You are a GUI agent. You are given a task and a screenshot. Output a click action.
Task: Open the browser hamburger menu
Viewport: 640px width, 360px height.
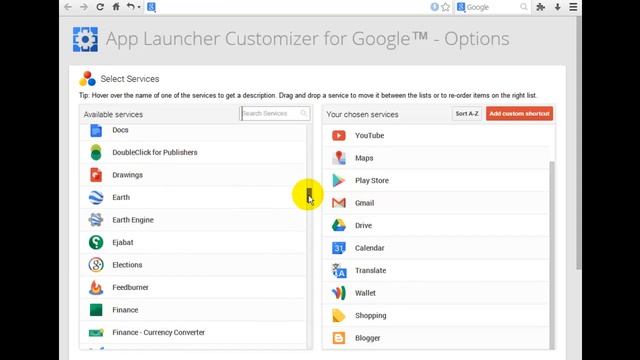(573, 7)
